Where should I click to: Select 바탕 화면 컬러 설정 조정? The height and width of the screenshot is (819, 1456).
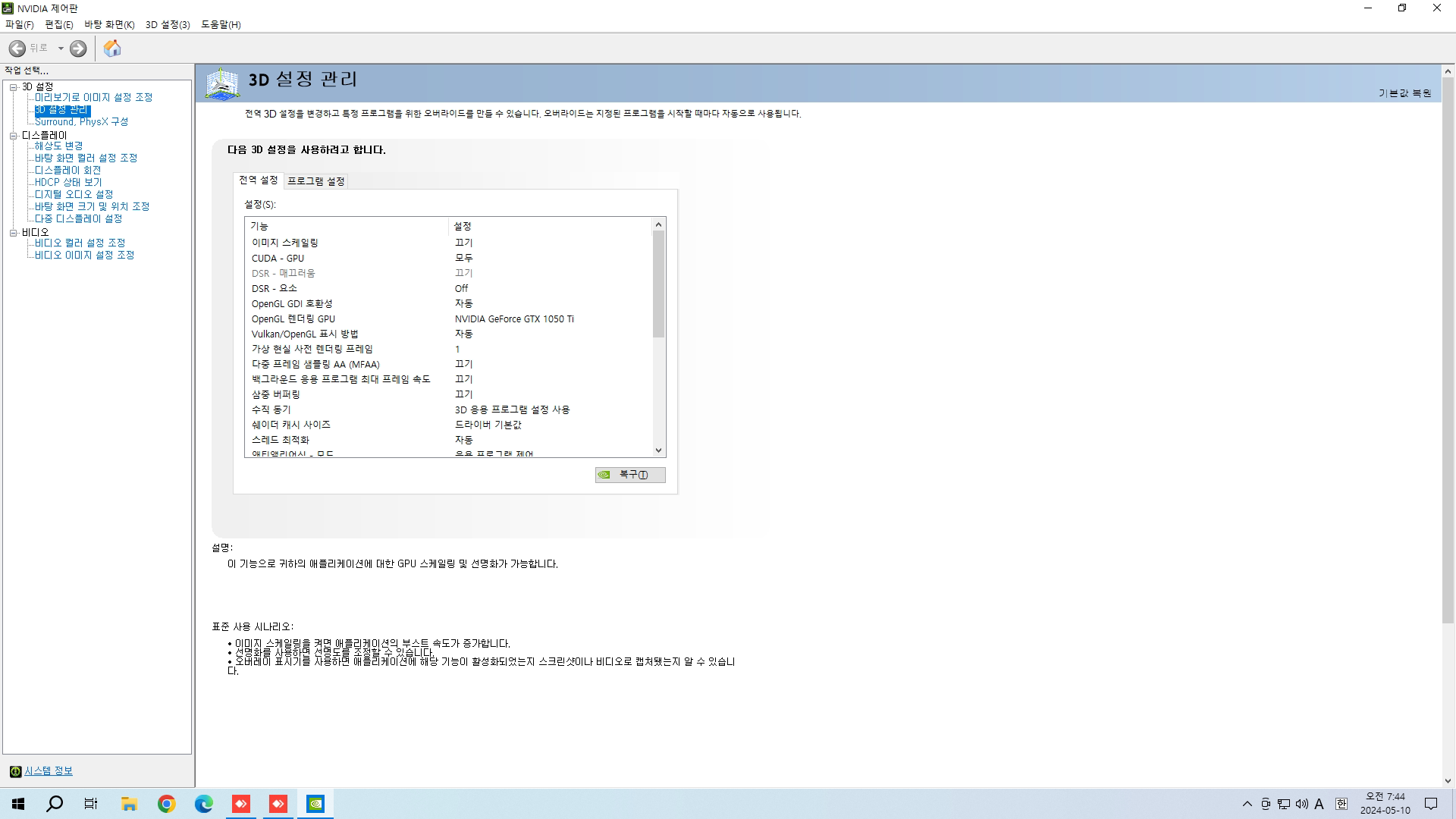click(x=86, y=158)
